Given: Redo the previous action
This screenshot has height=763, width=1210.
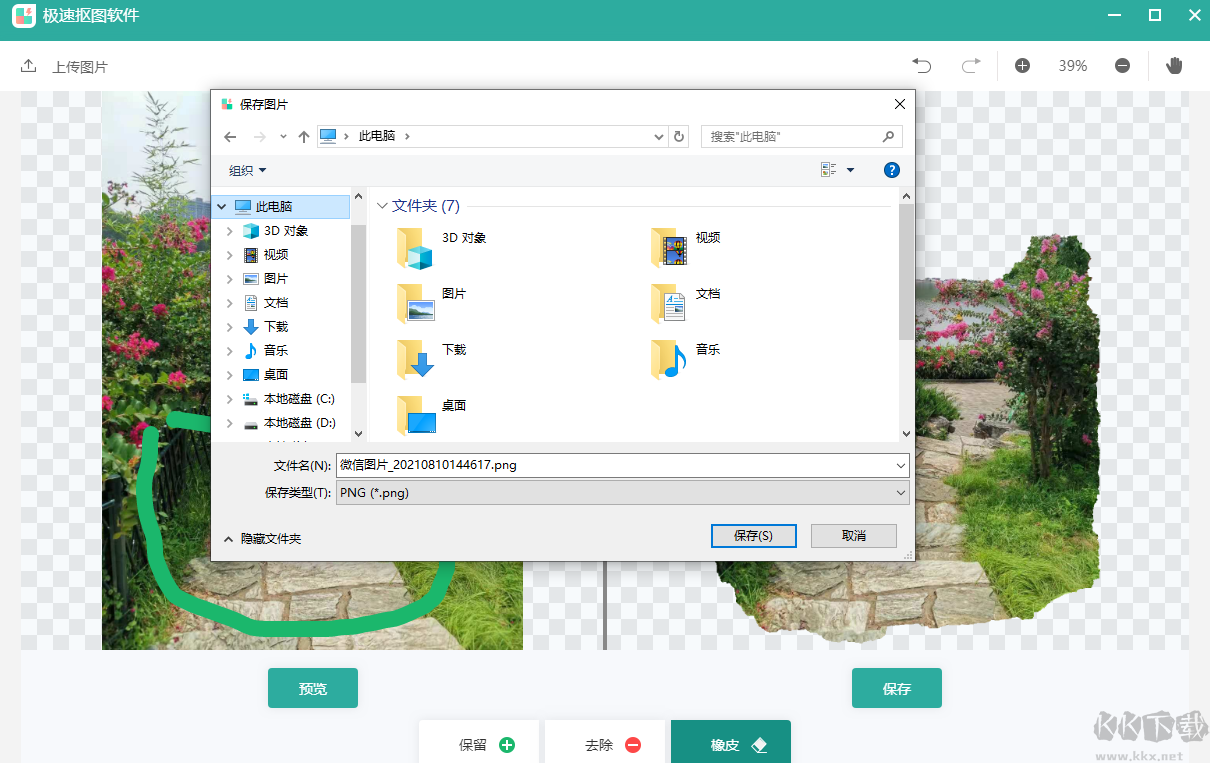Looking at the screenshot, I should pyautogui.click(x=970, y=65).
